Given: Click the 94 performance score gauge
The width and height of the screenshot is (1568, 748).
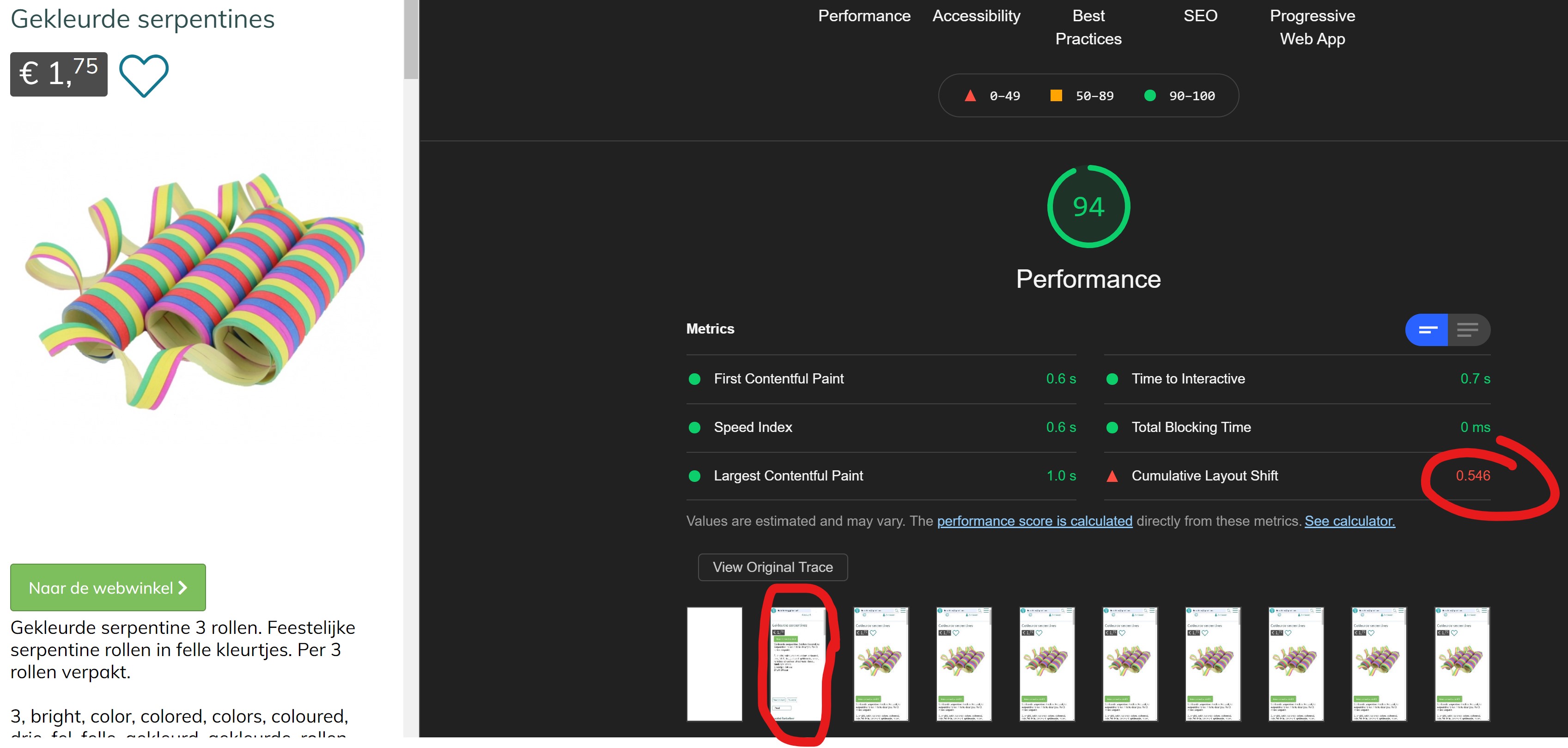Looking at the screenshot, I should (1088, 207).
